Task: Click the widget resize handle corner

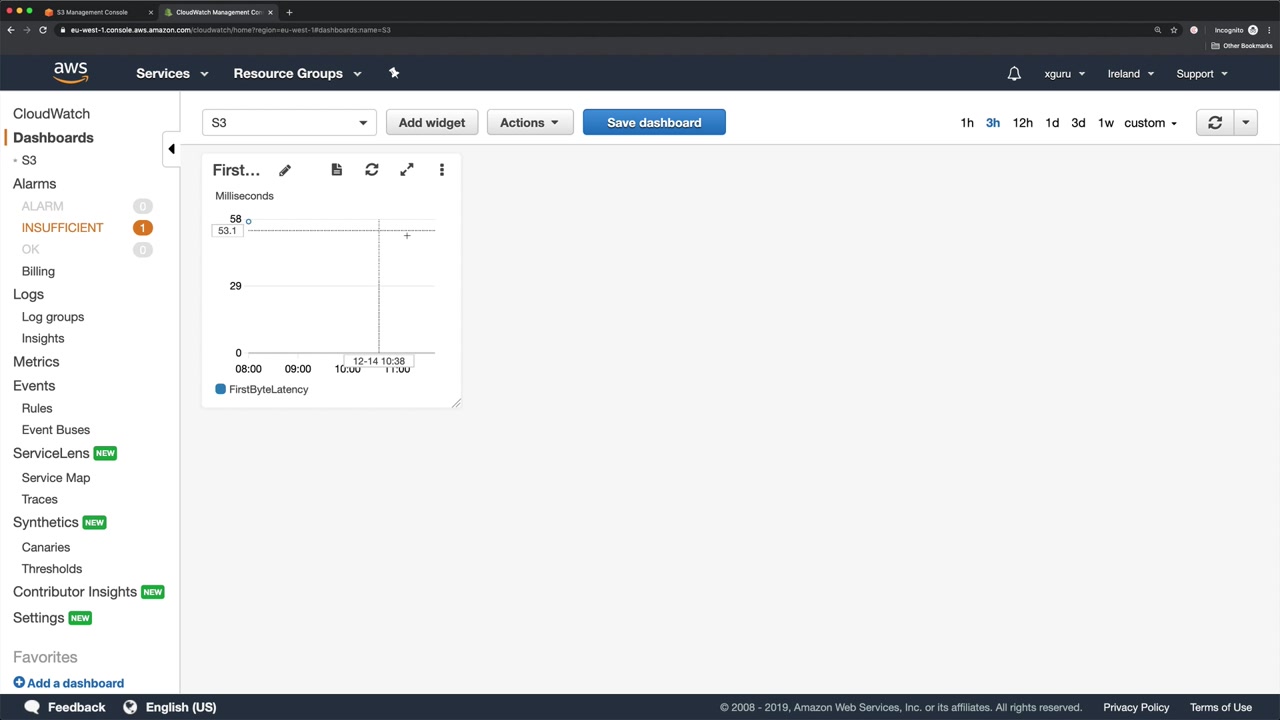Action: click(456, 403)
